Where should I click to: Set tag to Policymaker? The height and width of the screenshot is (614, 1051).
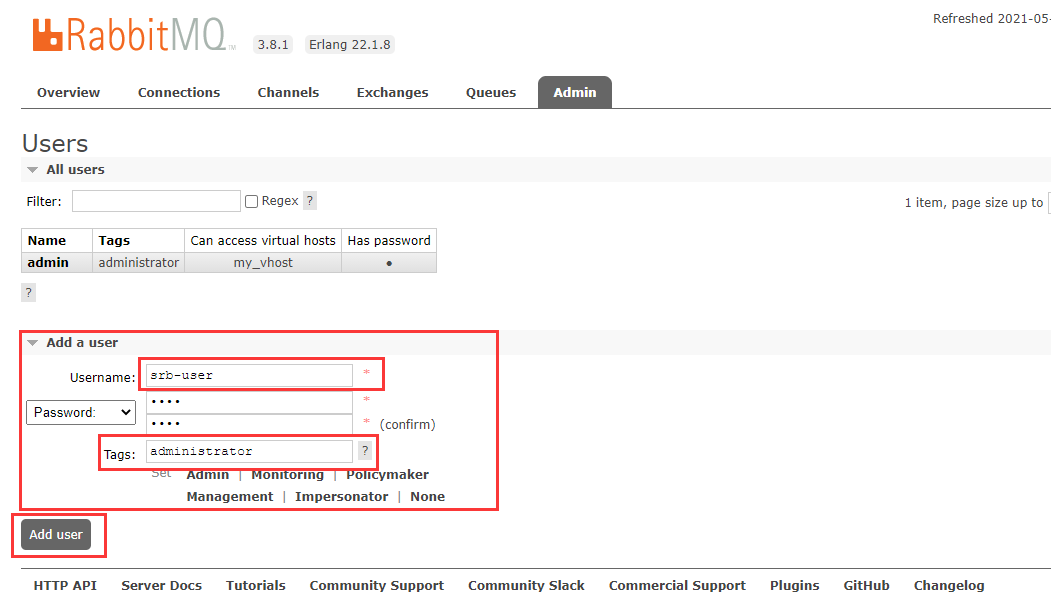coord(387,475)
